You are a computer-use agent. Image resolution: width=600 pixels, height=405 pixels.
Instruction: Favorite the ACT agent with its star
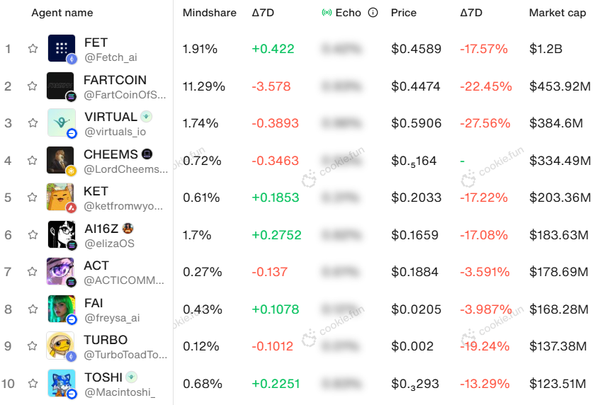click(x=33, y=271)
